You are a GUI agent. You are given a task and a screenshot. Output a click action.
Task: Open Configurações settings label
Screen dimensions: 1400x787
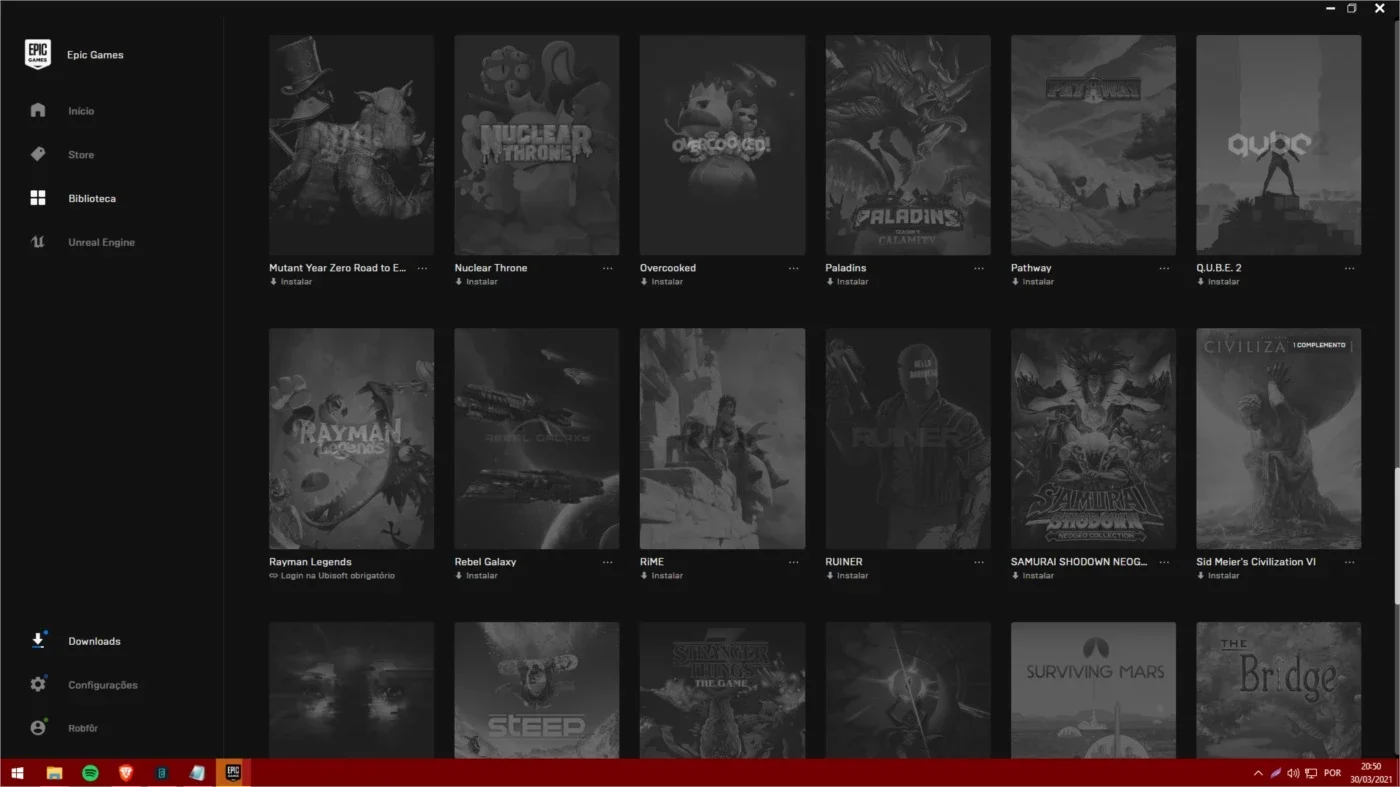(103, 686)
